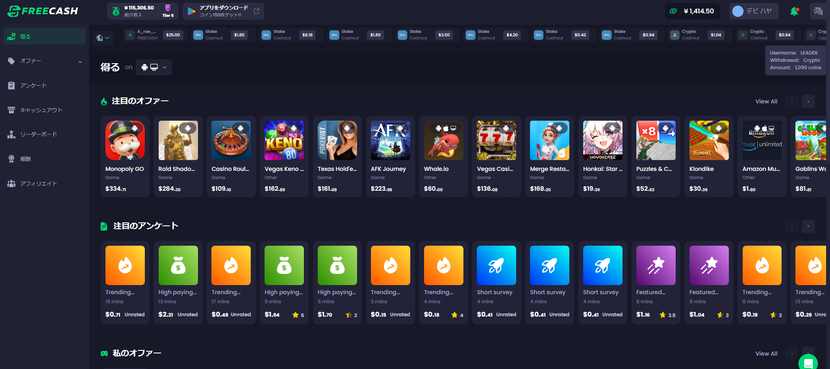Select the $1.94 High paying survey
The image size is (830, 369).
click(x=284, y=282)
